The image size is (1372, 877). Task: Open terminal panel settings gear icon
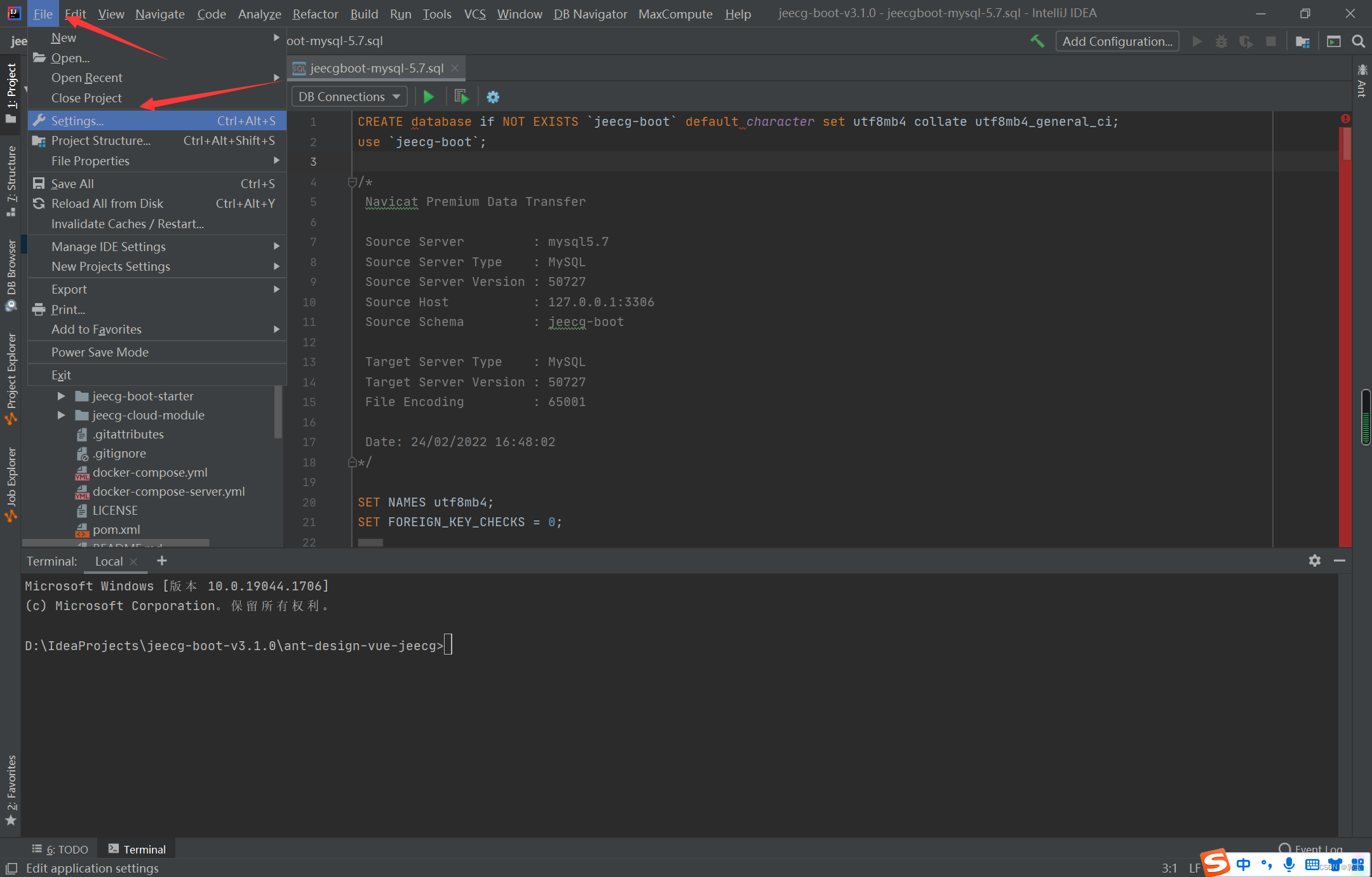(1314, 561)
